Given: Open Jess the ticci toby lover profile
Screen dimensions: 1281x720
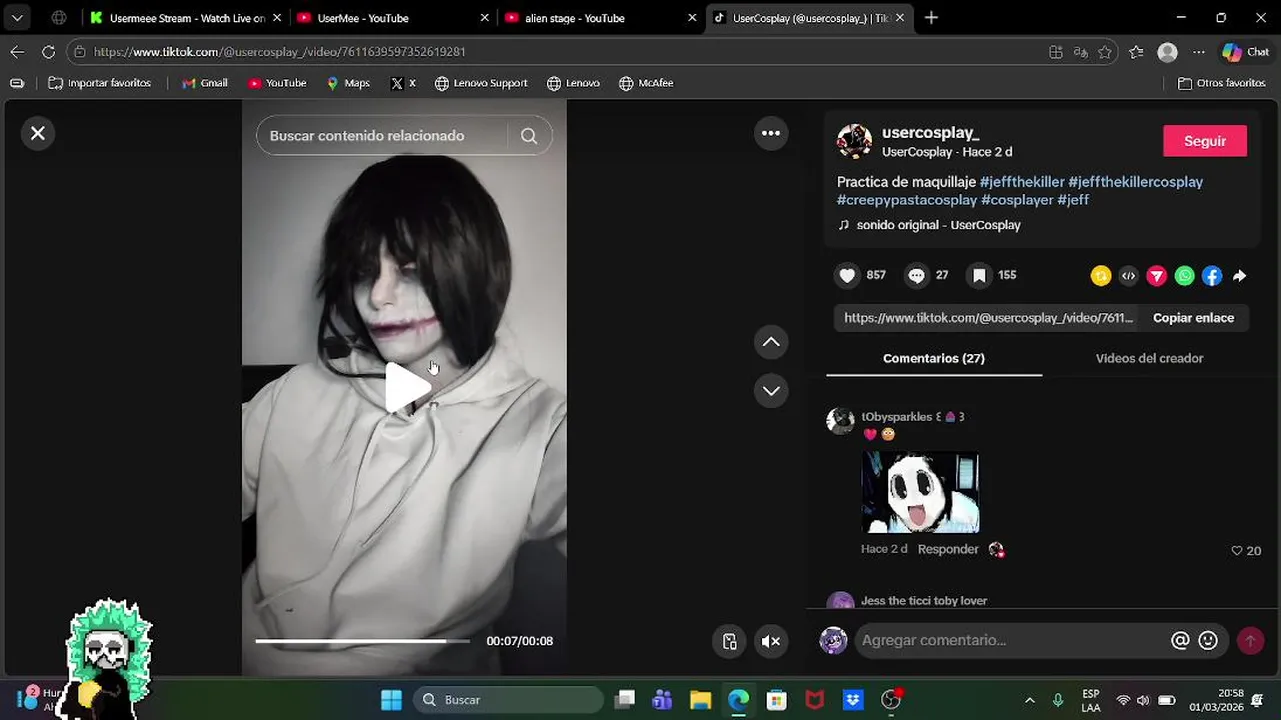Looking at the screenshot, I should pos(924,601).
